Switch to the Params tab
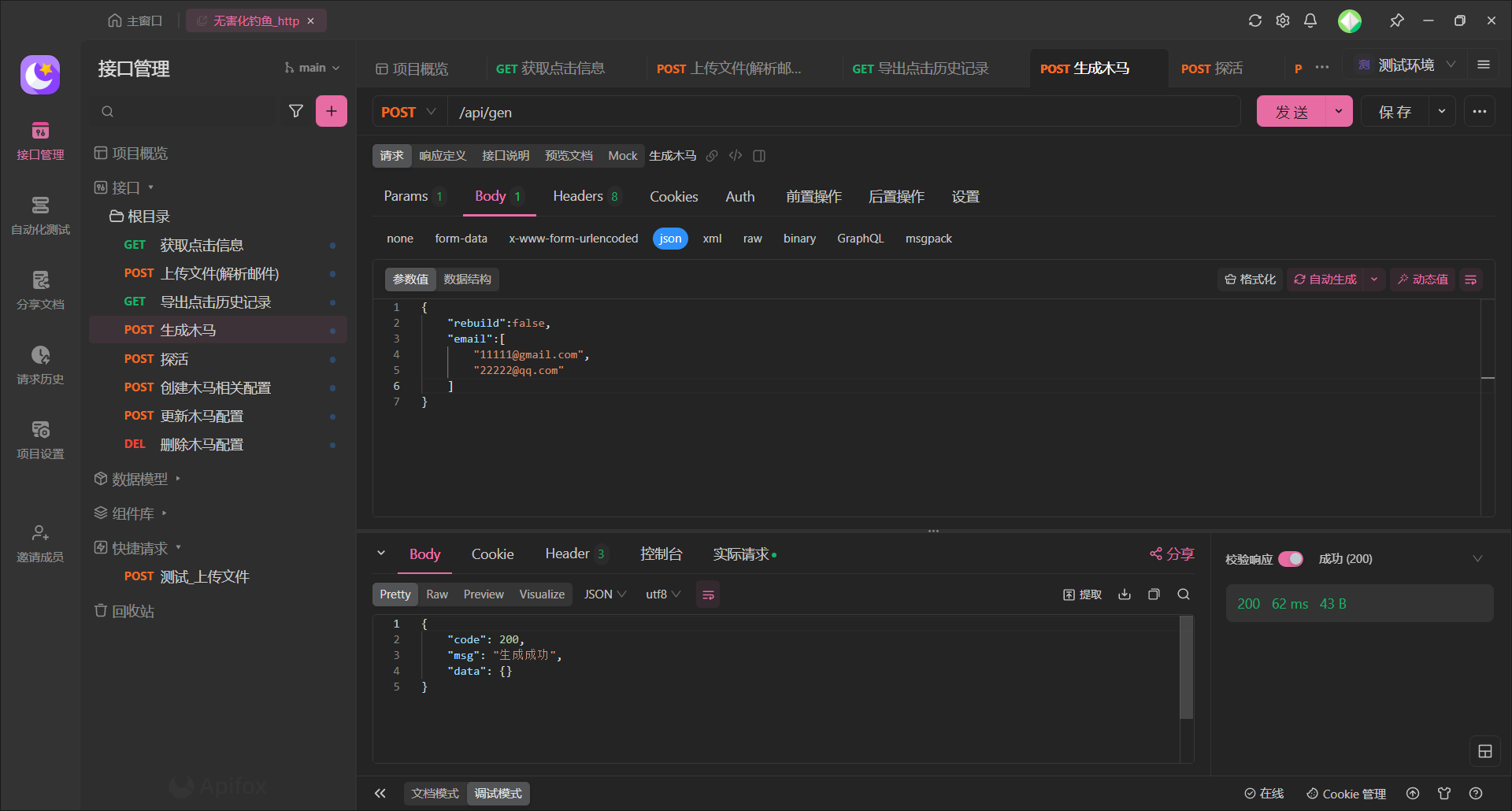 (413, 196)
